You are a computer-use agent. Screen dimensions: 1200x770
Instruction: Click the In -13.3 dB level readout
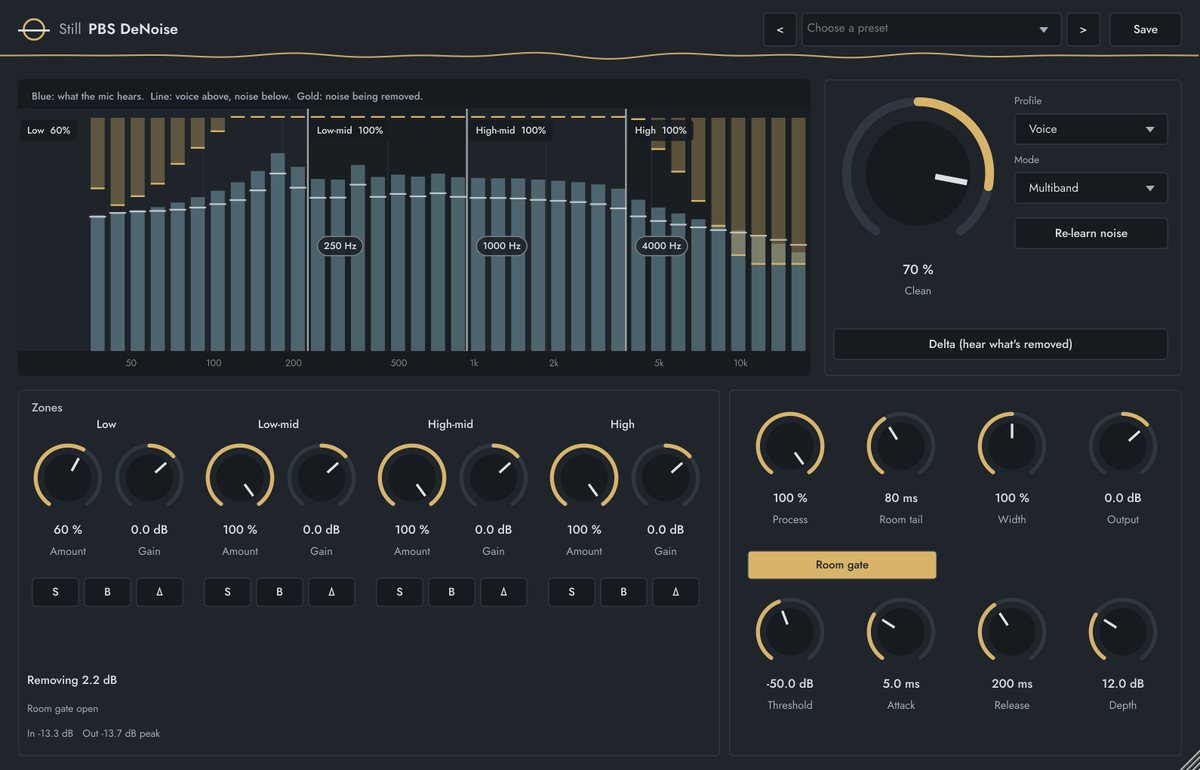[x=50, y=734]
